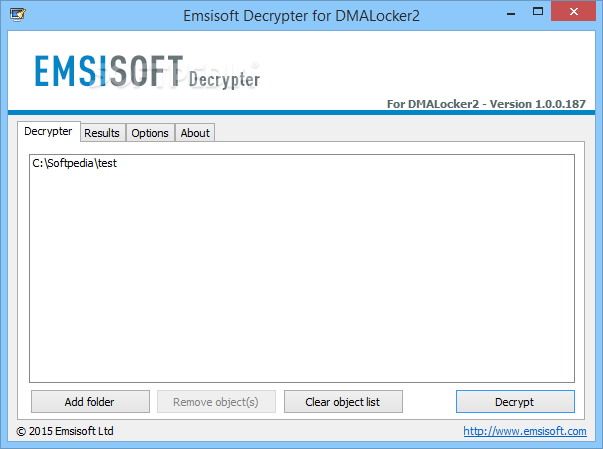Click the Add folder button
This screenshot has width=603, height=449.
90,402
